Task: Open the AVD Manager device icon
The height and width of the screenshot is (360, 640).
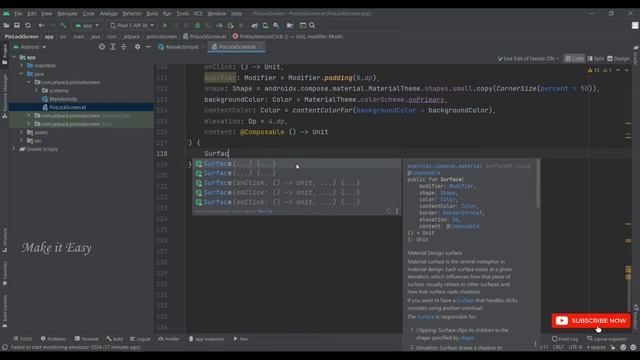Action: click(265, 25)
